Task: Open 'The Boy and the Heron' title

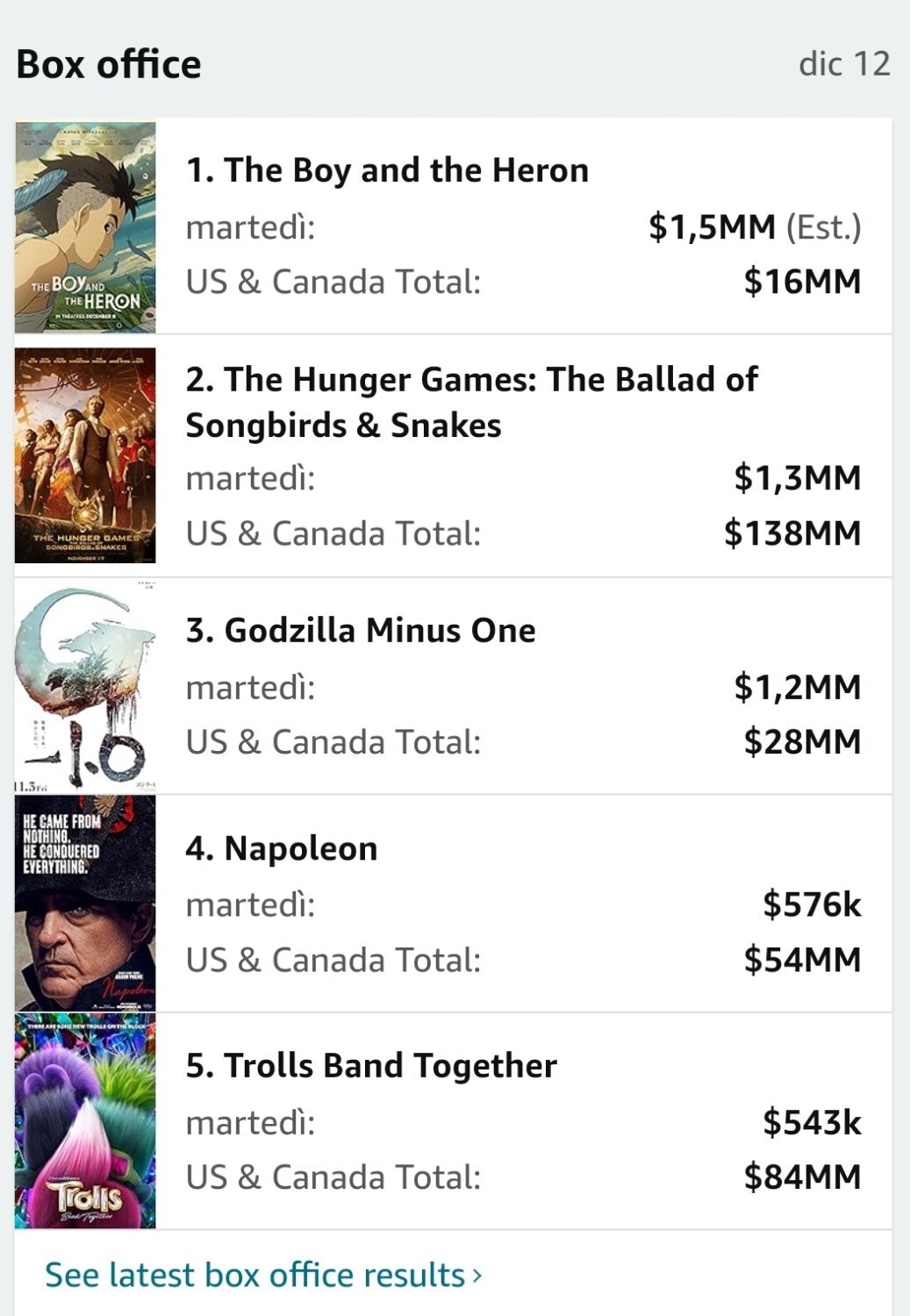Action: pos(387,170)
